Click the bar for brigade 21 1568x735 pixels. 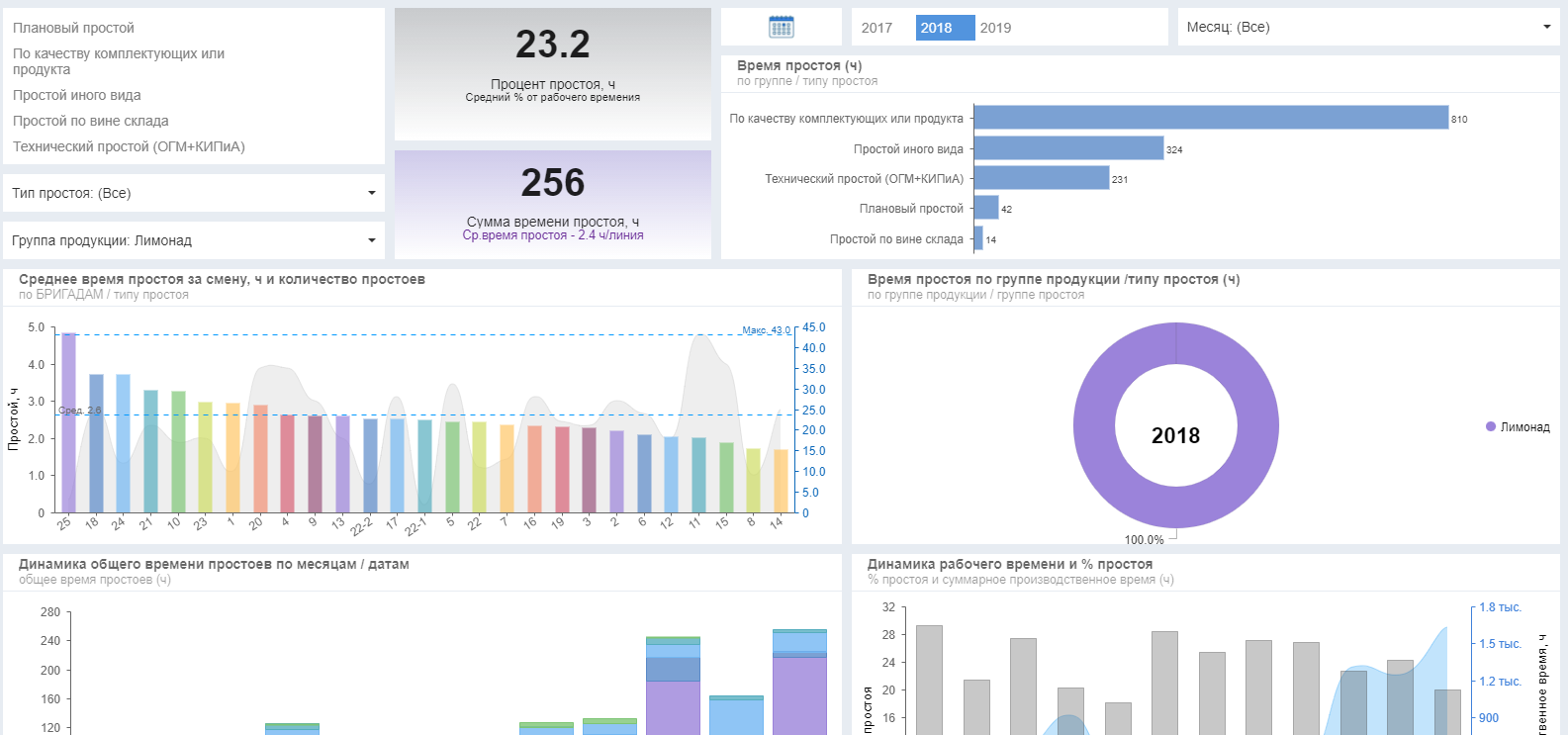pyautogui.click(x=150, y=451)
